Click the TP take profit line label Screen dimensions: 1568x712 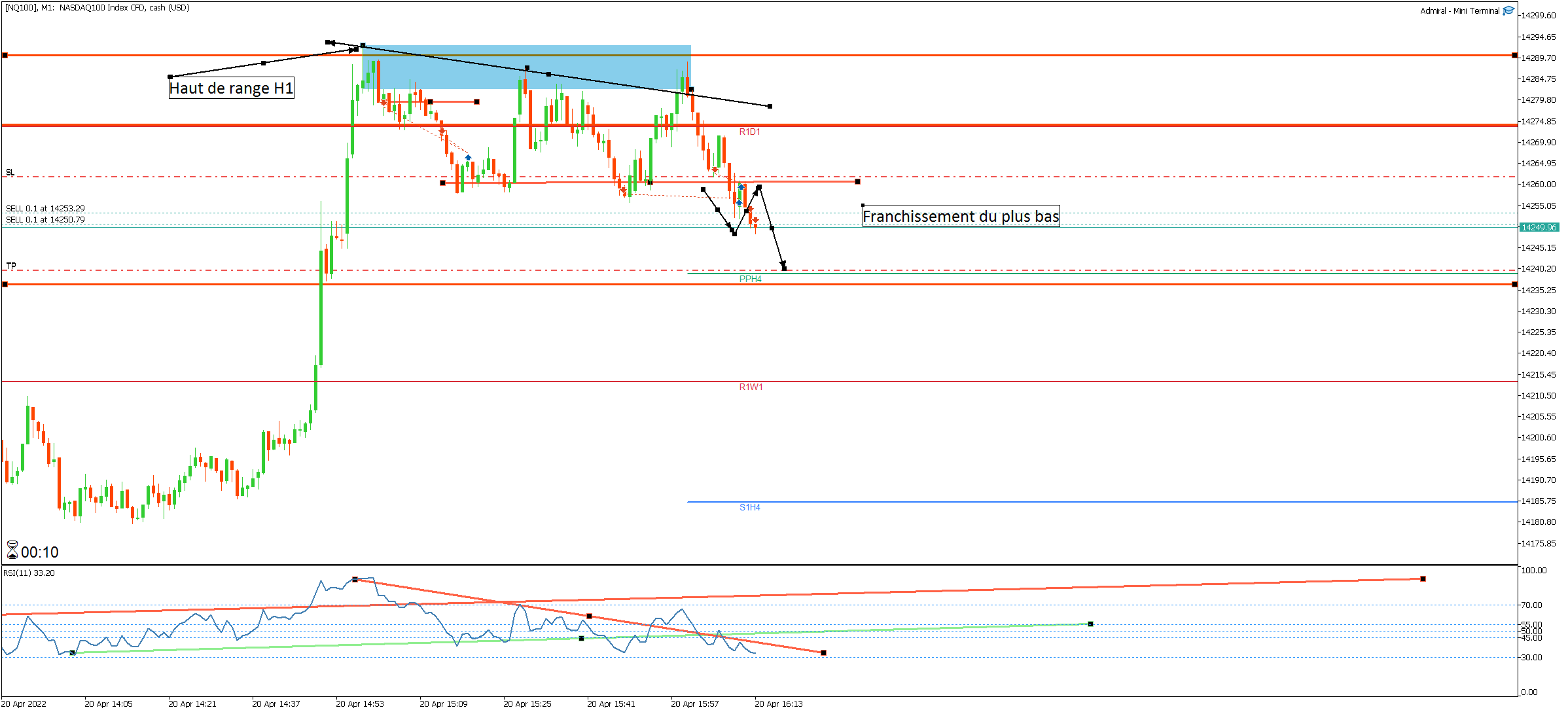(11, 266)
